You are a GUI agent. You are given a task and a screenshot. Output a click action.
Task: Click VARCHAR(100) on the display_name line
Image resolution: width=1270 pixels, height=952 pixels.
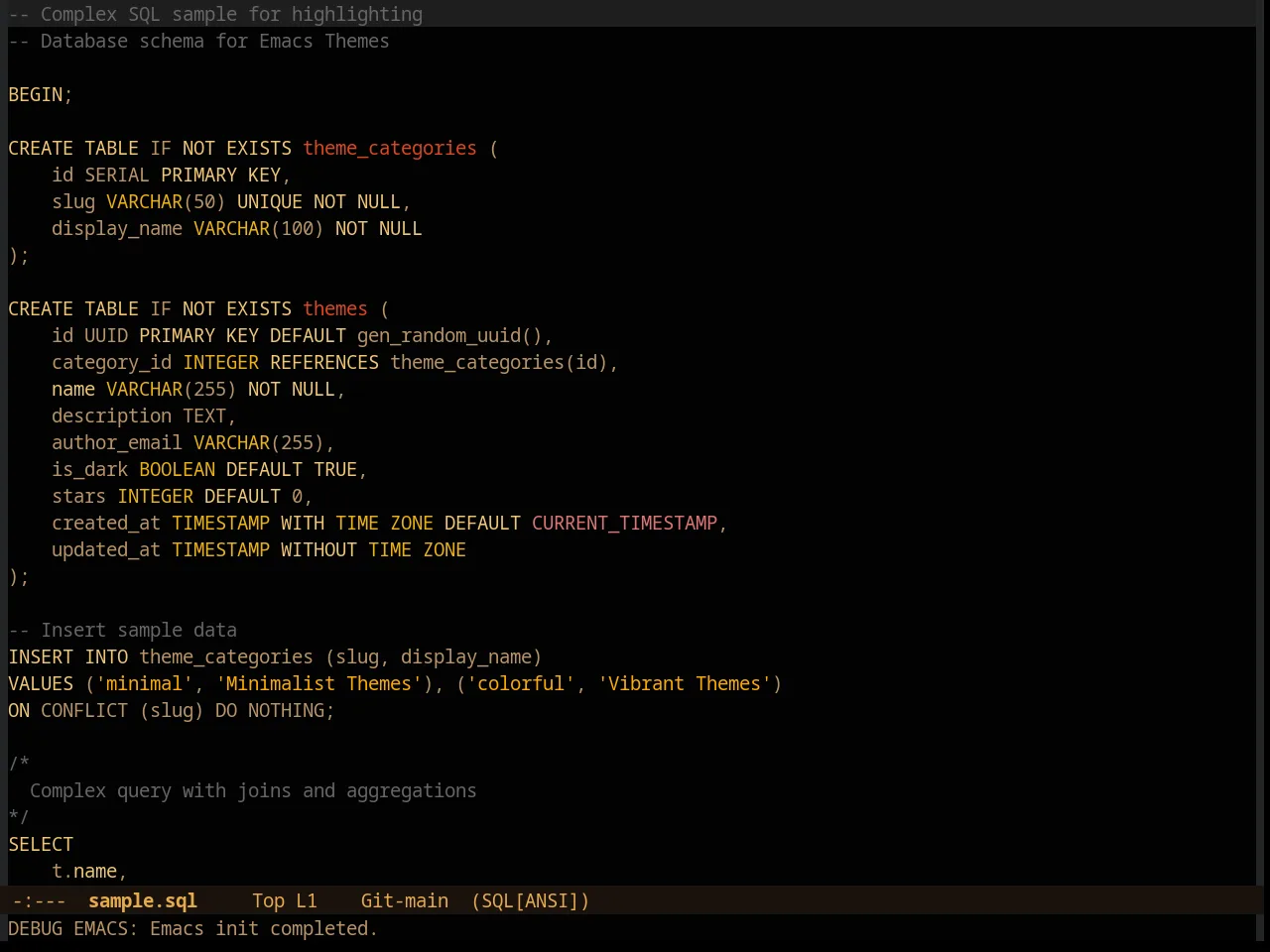259,228
